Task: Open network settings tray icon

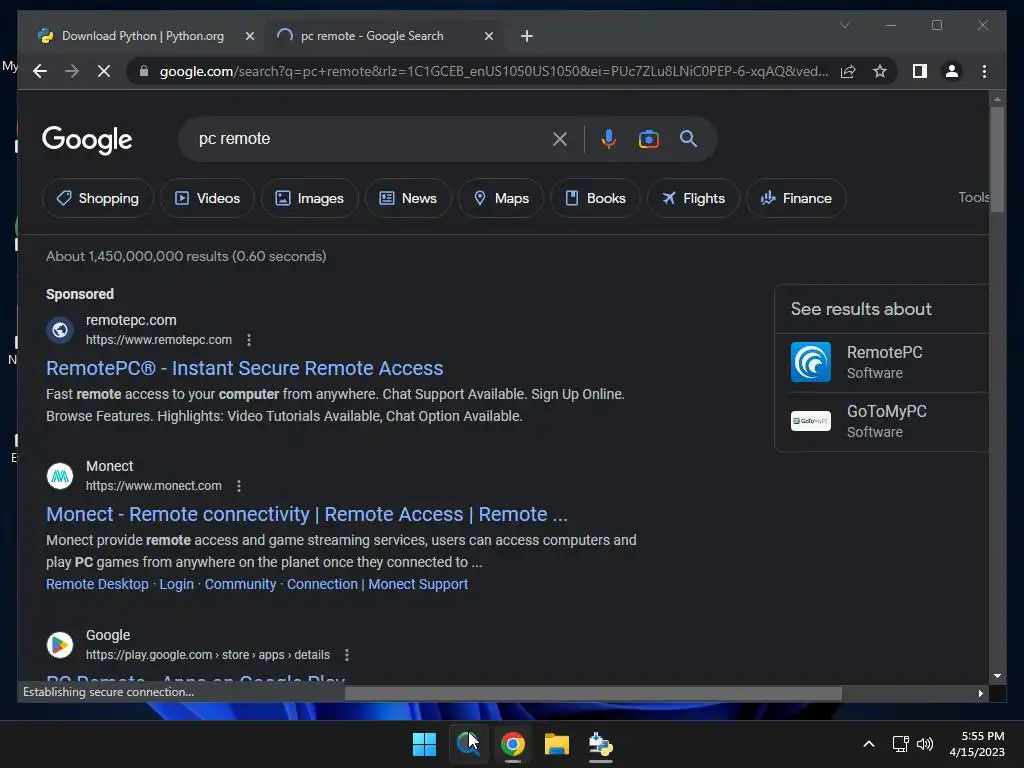Action: pos(901,744)
